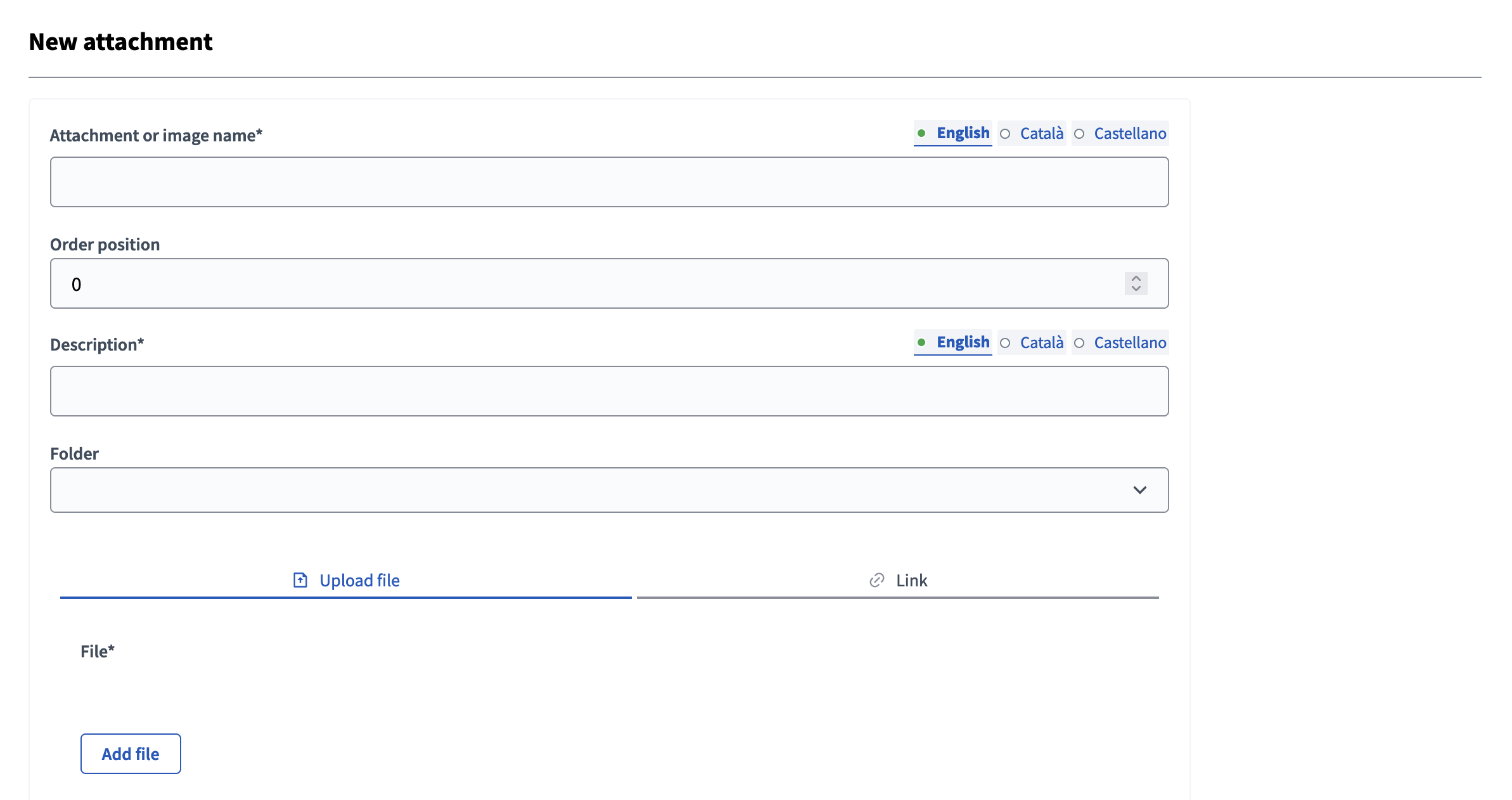The width and height of the screenshot is (1512, 800).
Task: Click the Add file button
Action: point(131,753)
